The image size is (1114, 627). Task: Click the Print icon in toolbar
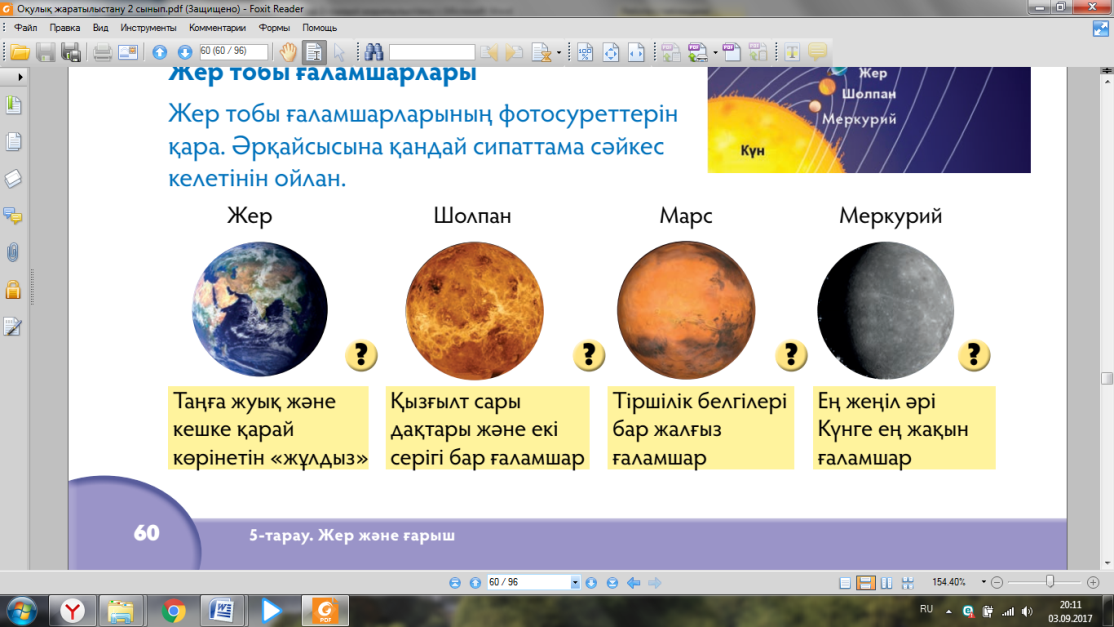click(102, 52)
